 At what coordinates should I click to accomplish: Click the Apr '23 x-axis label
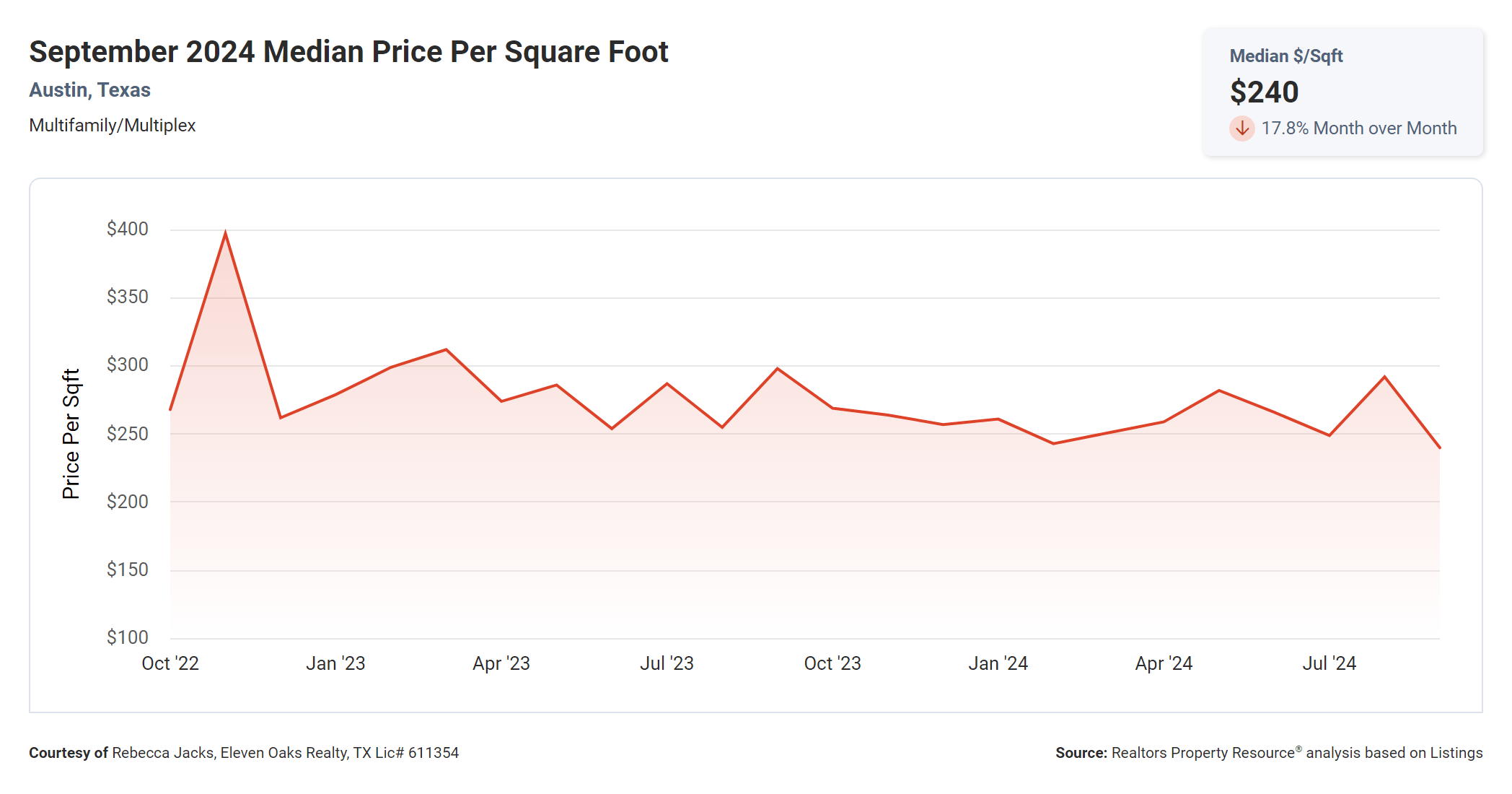501,663
